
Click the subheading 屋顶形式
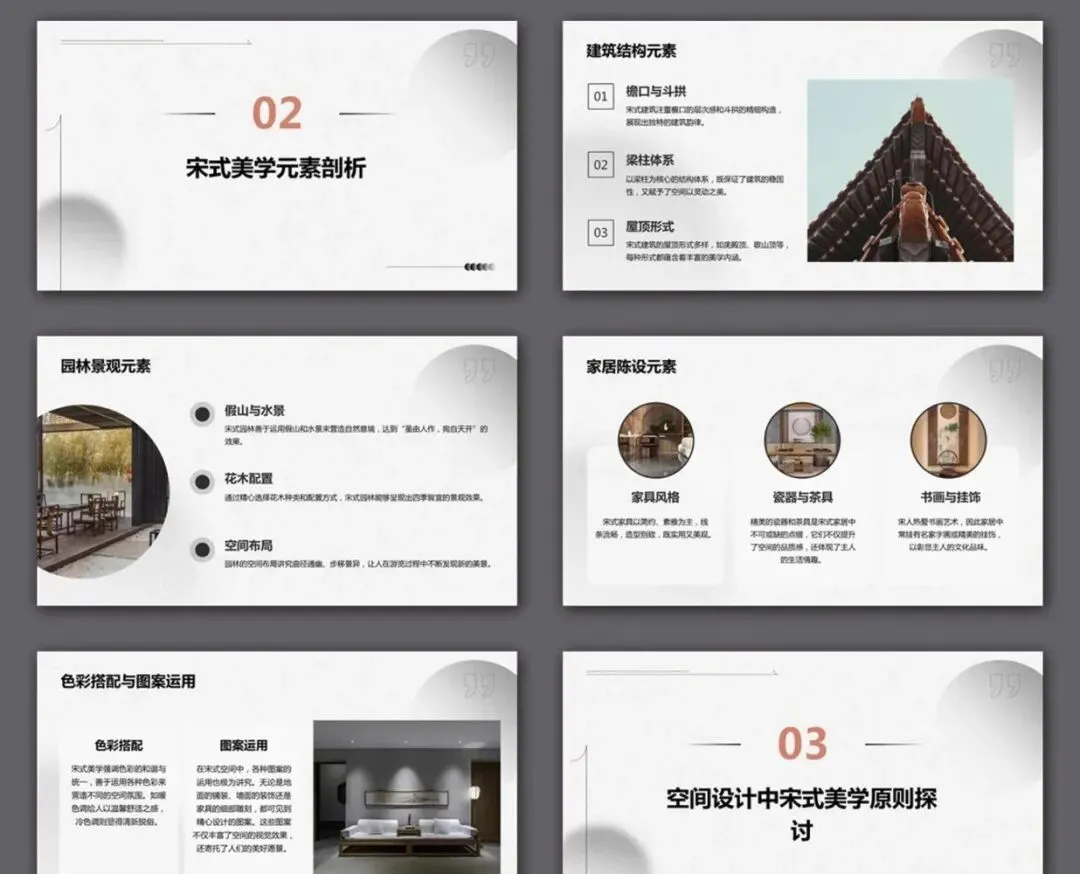coord(650,227)
